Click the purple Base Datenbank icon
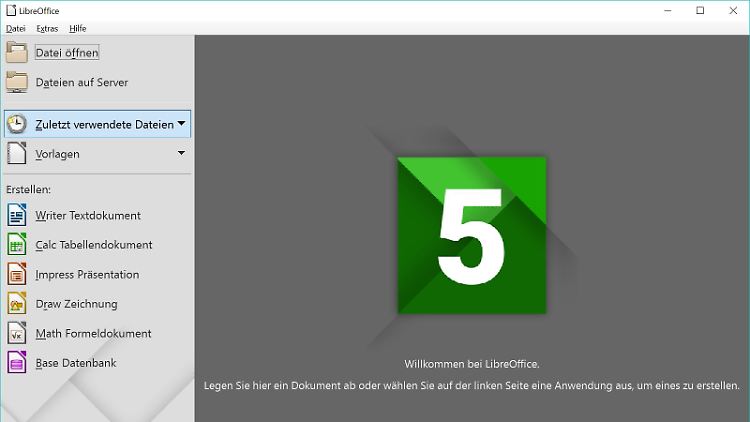 coord(17,363)
